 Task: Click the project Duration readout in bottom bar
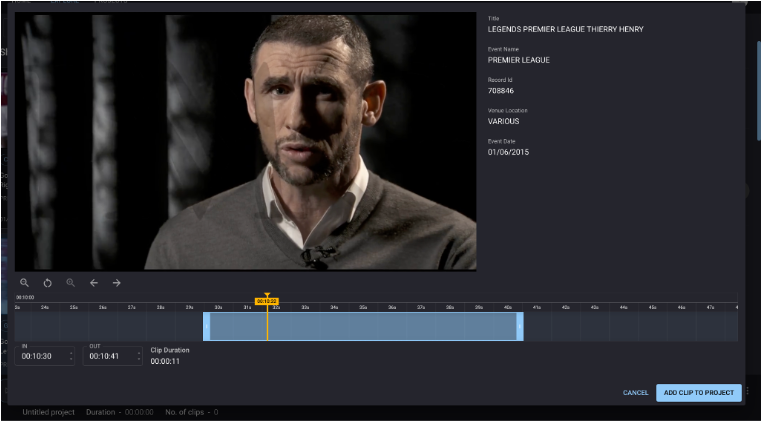120,412
